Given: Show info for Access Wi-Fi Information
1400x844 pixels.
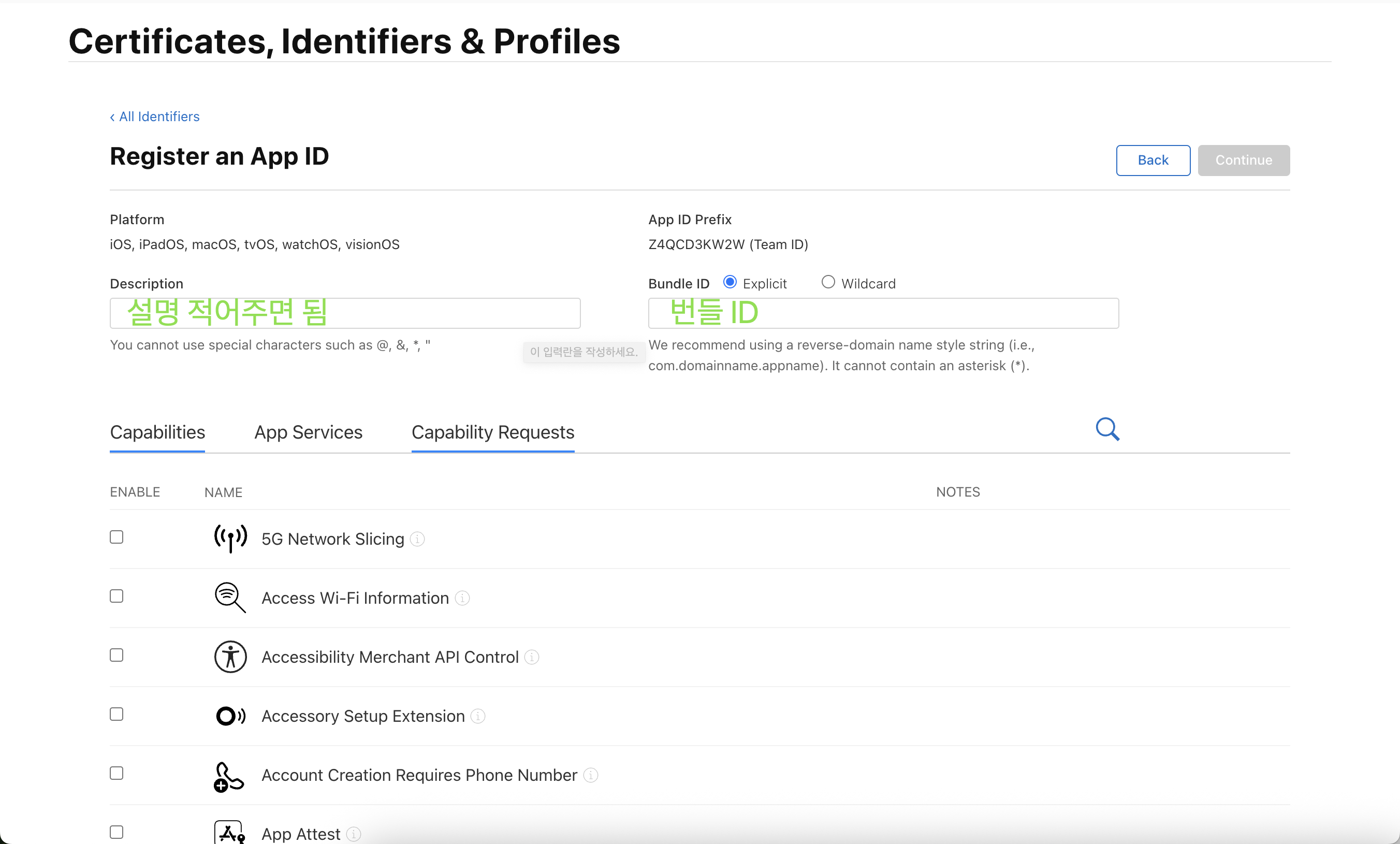Looking at the screenshot, I should click(x=462, y=598).
